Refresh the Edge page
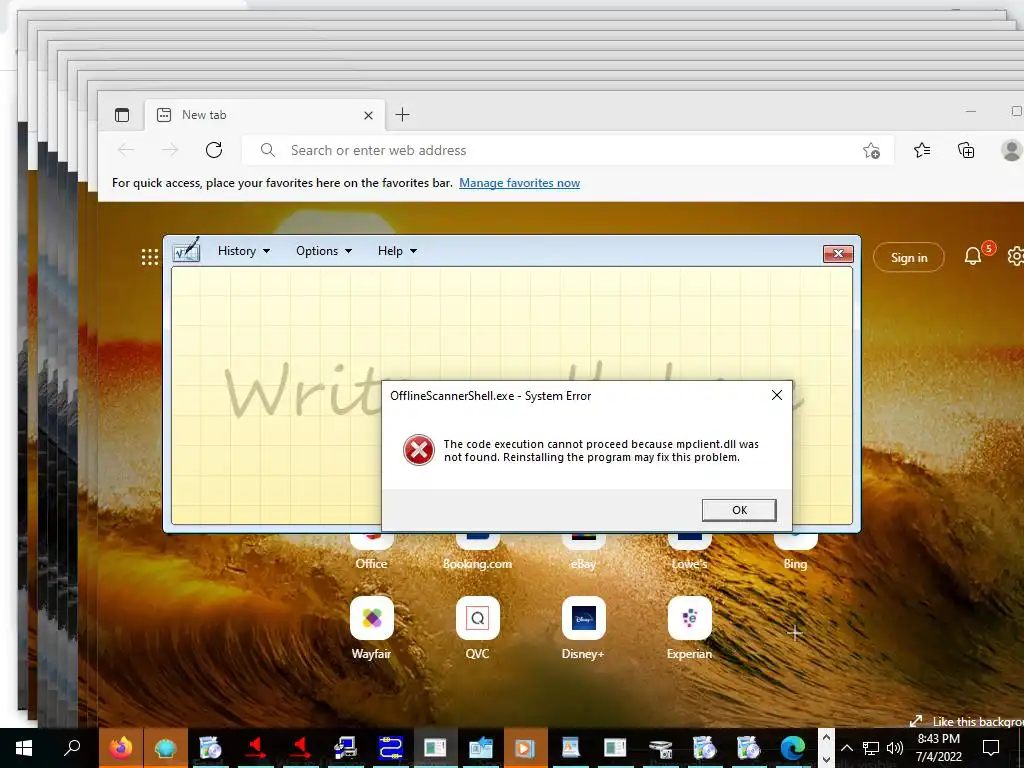 214,150
